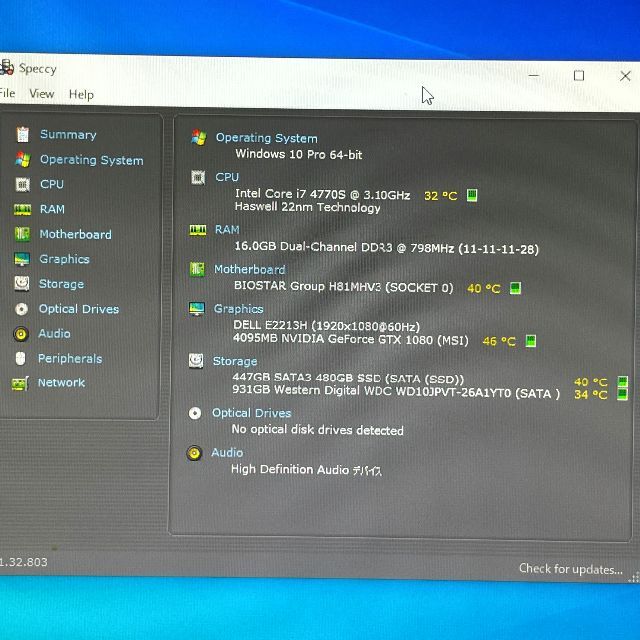Click the Graphics monitor icon in sidebar
Screen dimensions: 640x640
pyautogui.click(x=22, y=259)
